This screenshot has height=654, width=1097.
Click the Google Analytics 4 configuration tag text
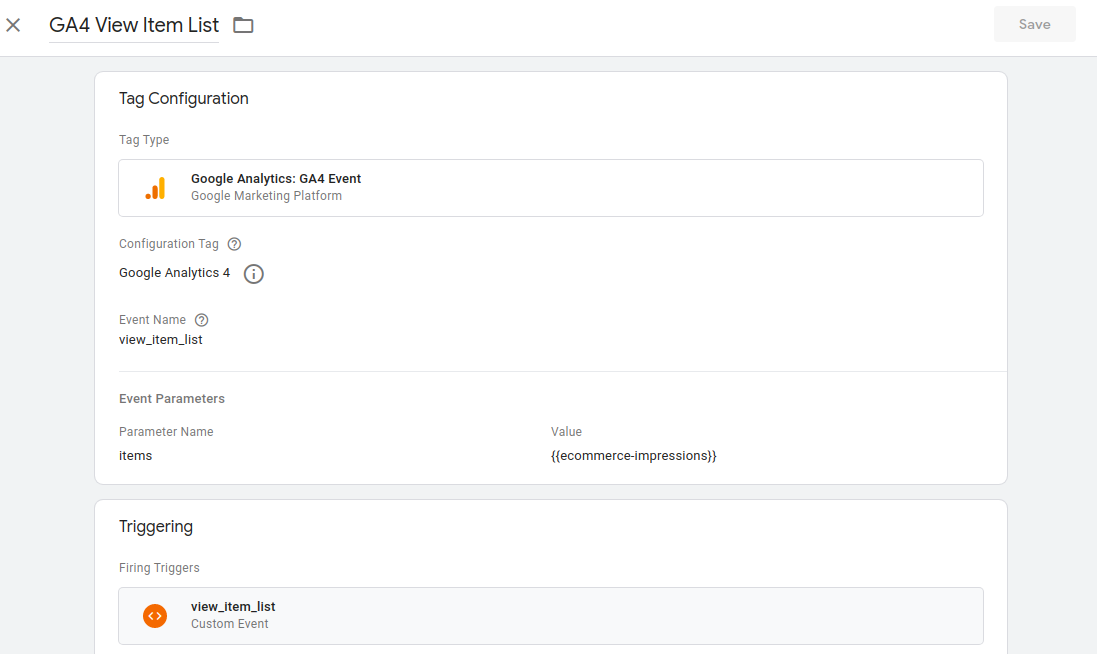click(x=174, y=273)
